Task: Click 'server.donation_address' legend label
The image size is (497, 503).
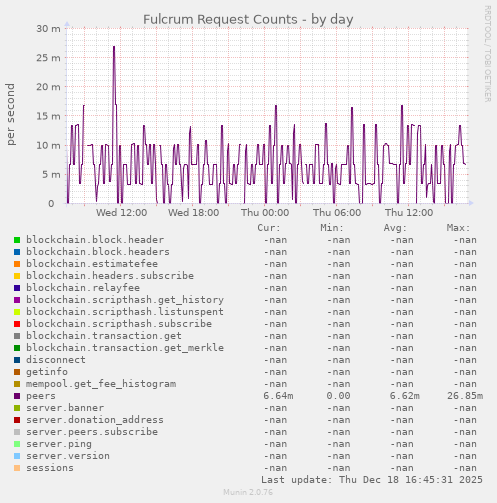Action: coord(95,420)
